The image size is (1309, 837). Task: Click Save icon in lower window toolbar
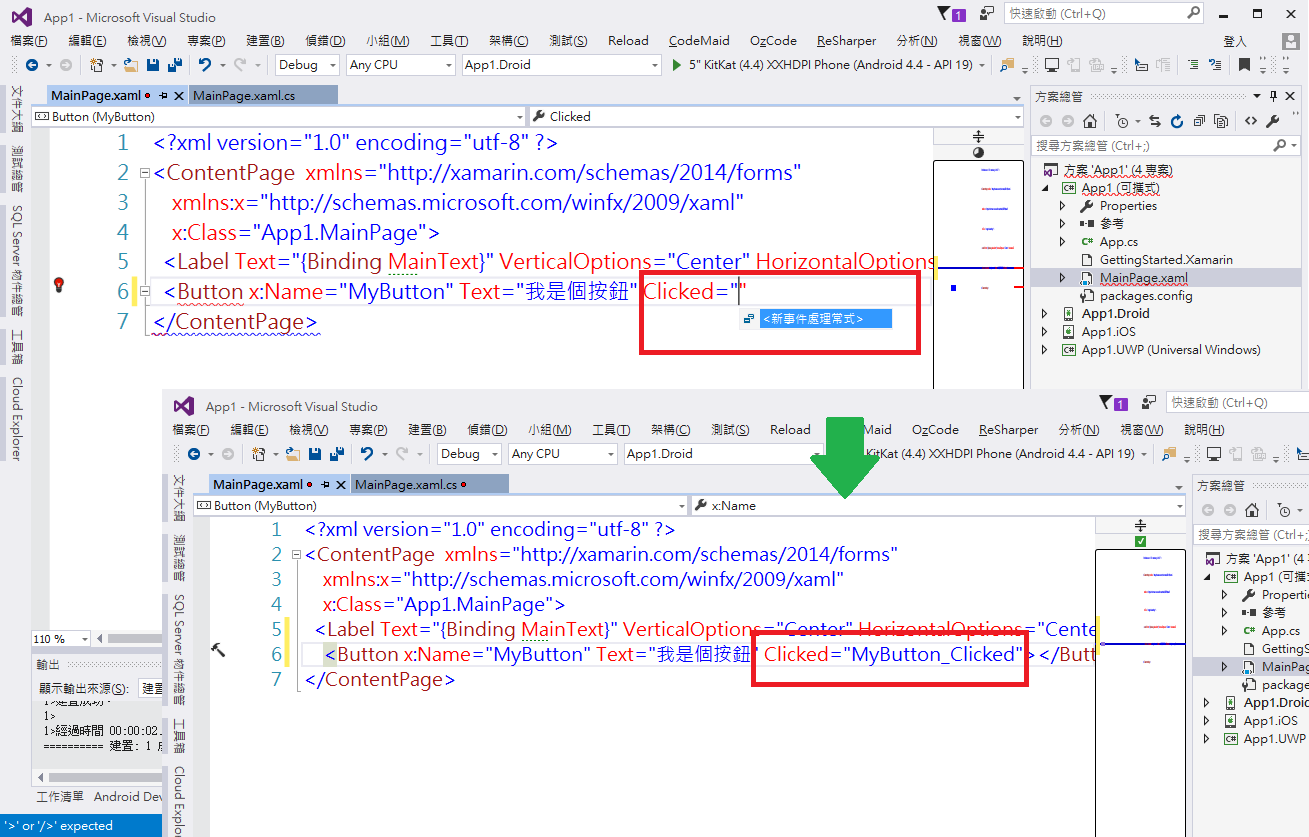tap(315, 454)
